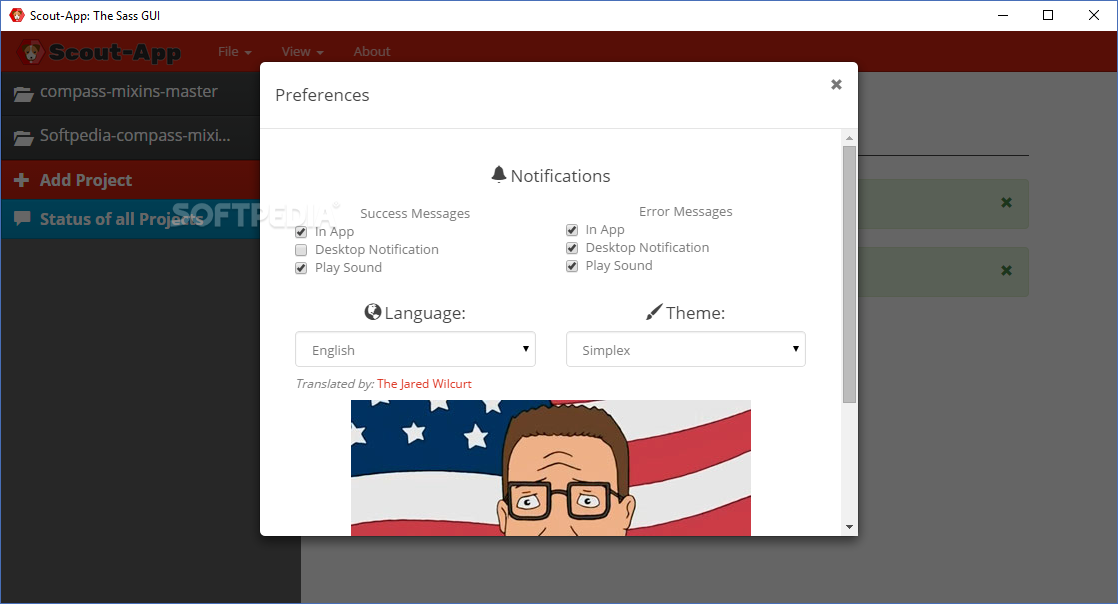Open The Jared Wilcurt translator link
The image size is (1118, 604).
[x=424, y=384]
